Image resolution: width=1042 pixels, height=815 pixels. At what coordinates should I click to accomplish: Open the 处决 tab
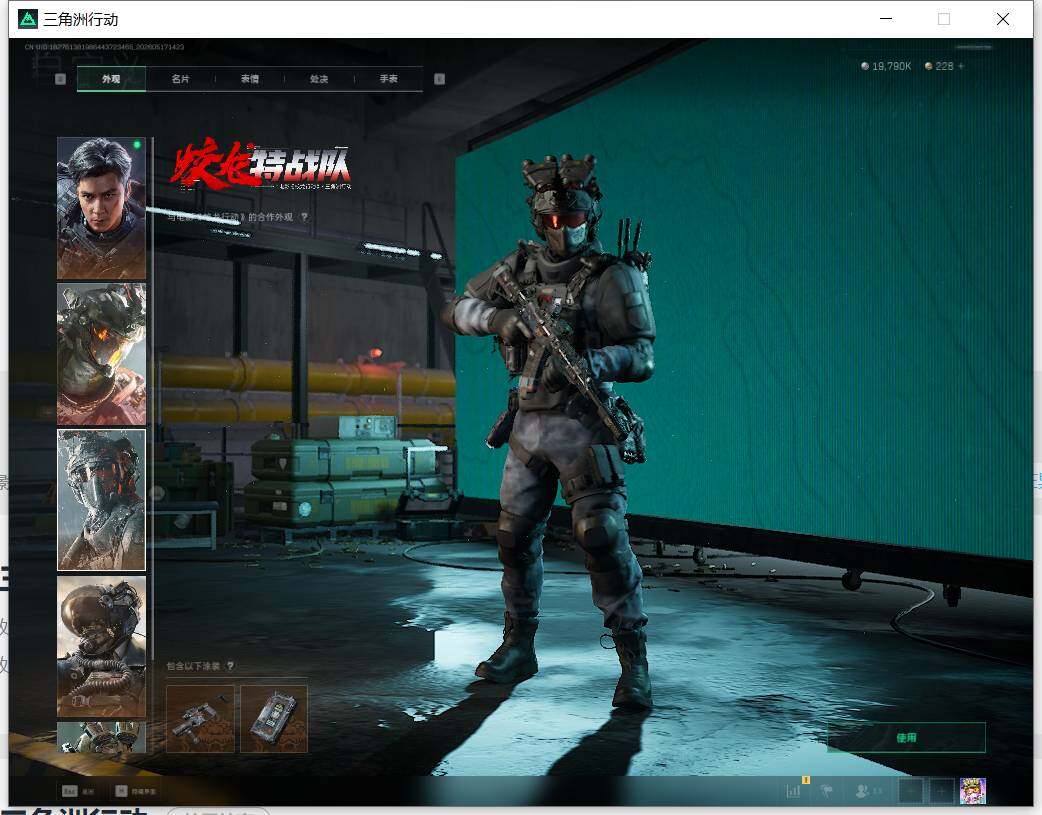pos(319,79)
